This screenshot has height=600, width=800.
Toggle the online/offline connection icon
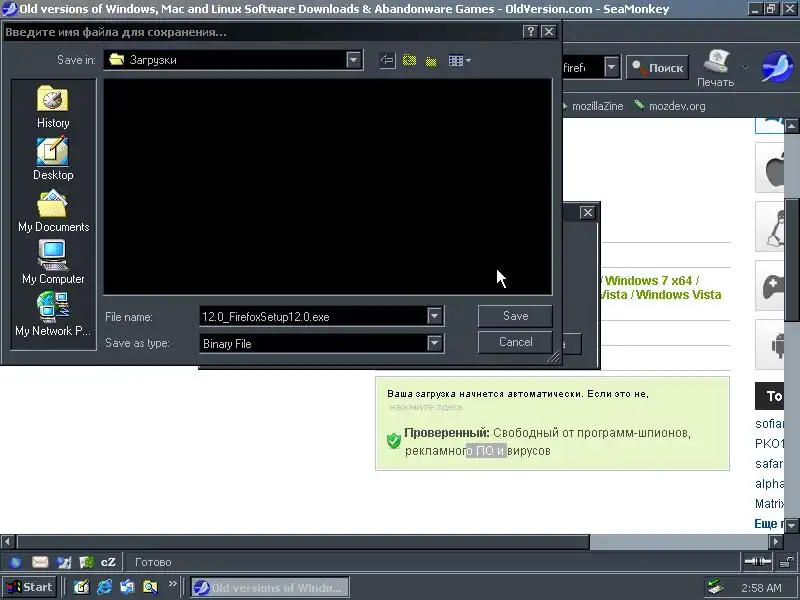point(758,562)
